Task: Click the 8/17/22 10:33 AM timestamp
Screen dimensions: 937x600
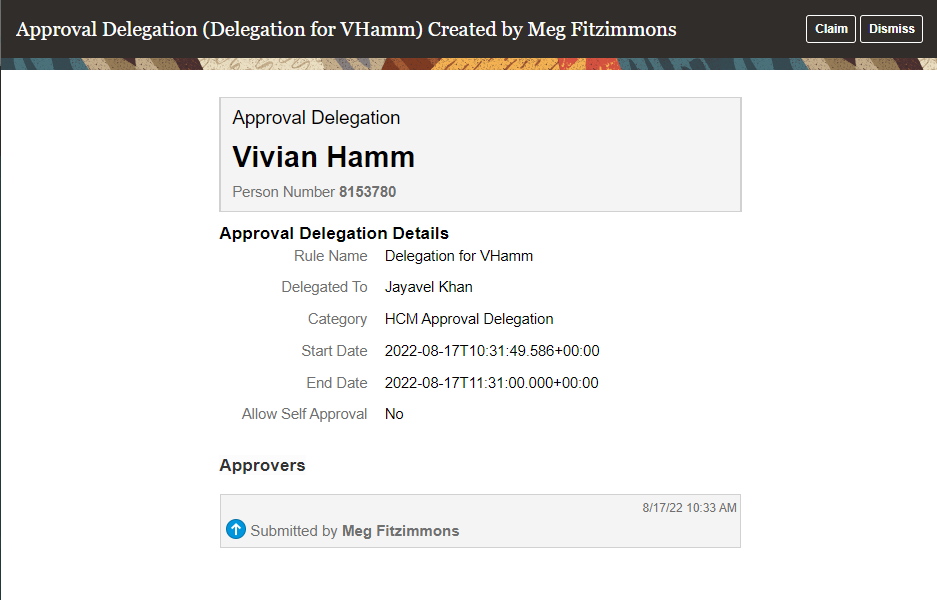Action: pos(689,508)
